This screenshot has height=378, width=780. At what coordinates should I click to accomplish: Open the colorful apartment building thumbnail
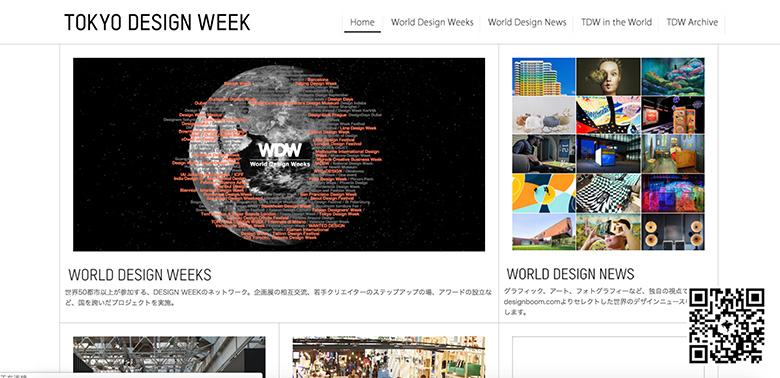544,77
